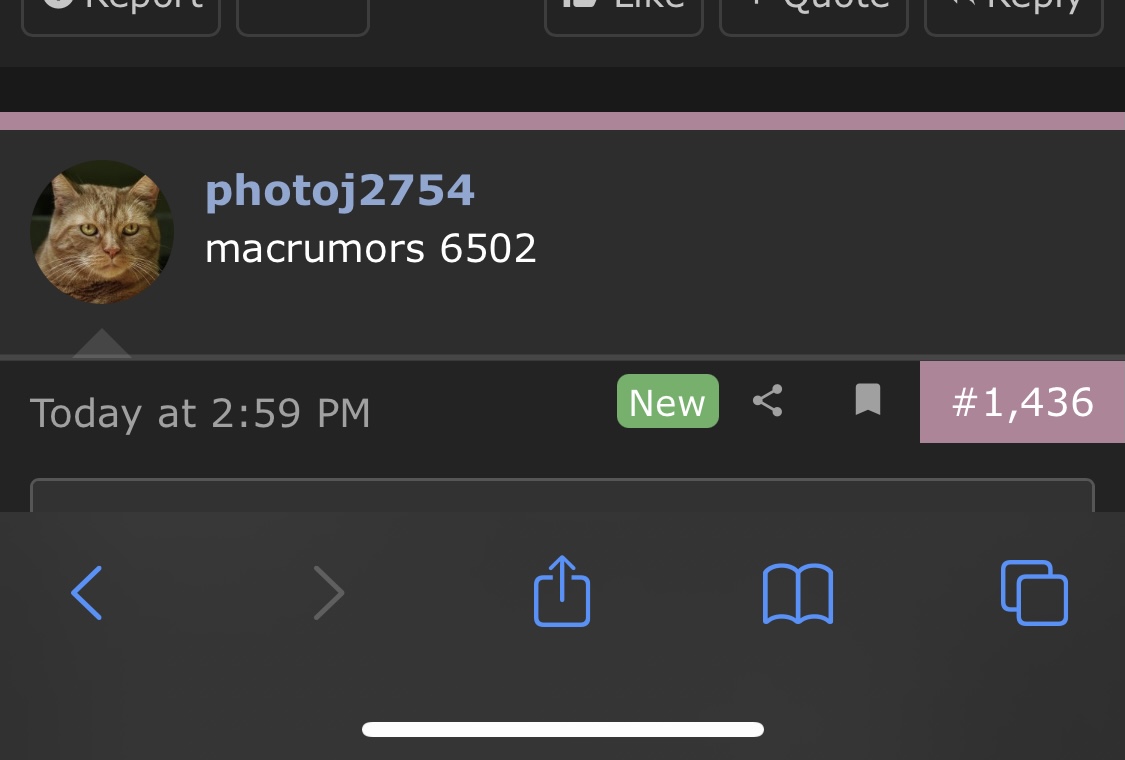Click the Today at 2:59 PM timestamp
This screenshot has width=1125, height=760.
[200, 413]
